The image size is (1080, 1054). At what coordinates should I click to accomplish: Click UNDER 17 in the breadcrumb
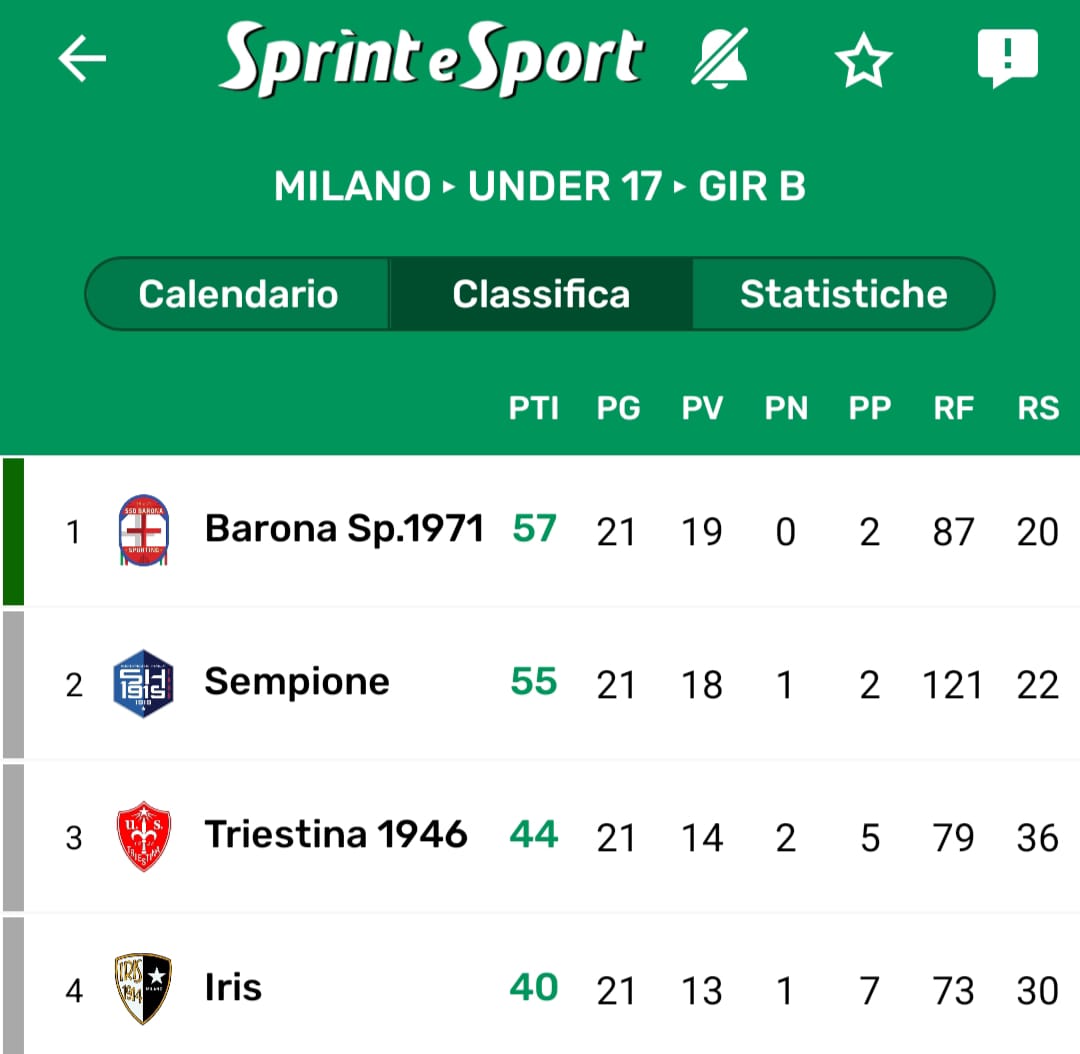point(564,186)
